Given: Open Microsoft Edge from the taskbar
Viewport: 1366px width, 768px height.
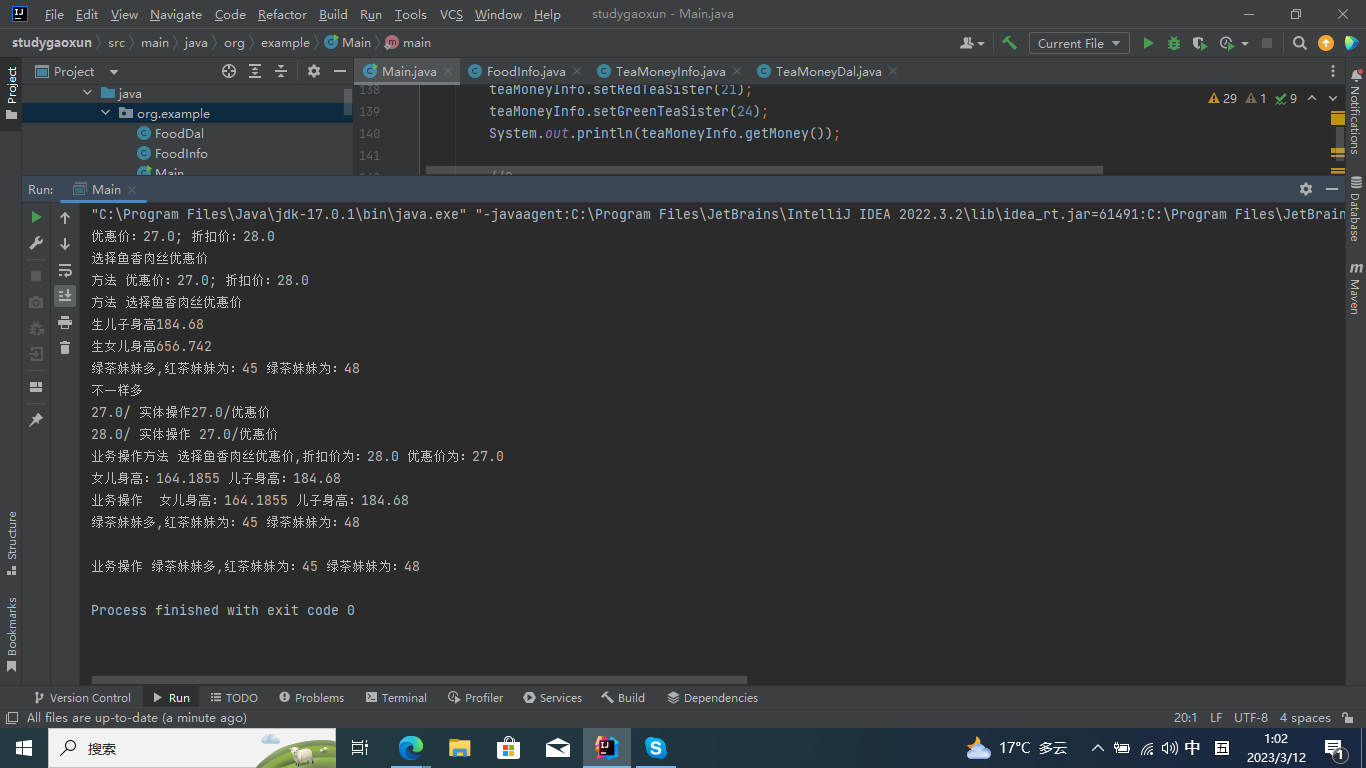Looking at the screenshot, I should click(411, 747).
